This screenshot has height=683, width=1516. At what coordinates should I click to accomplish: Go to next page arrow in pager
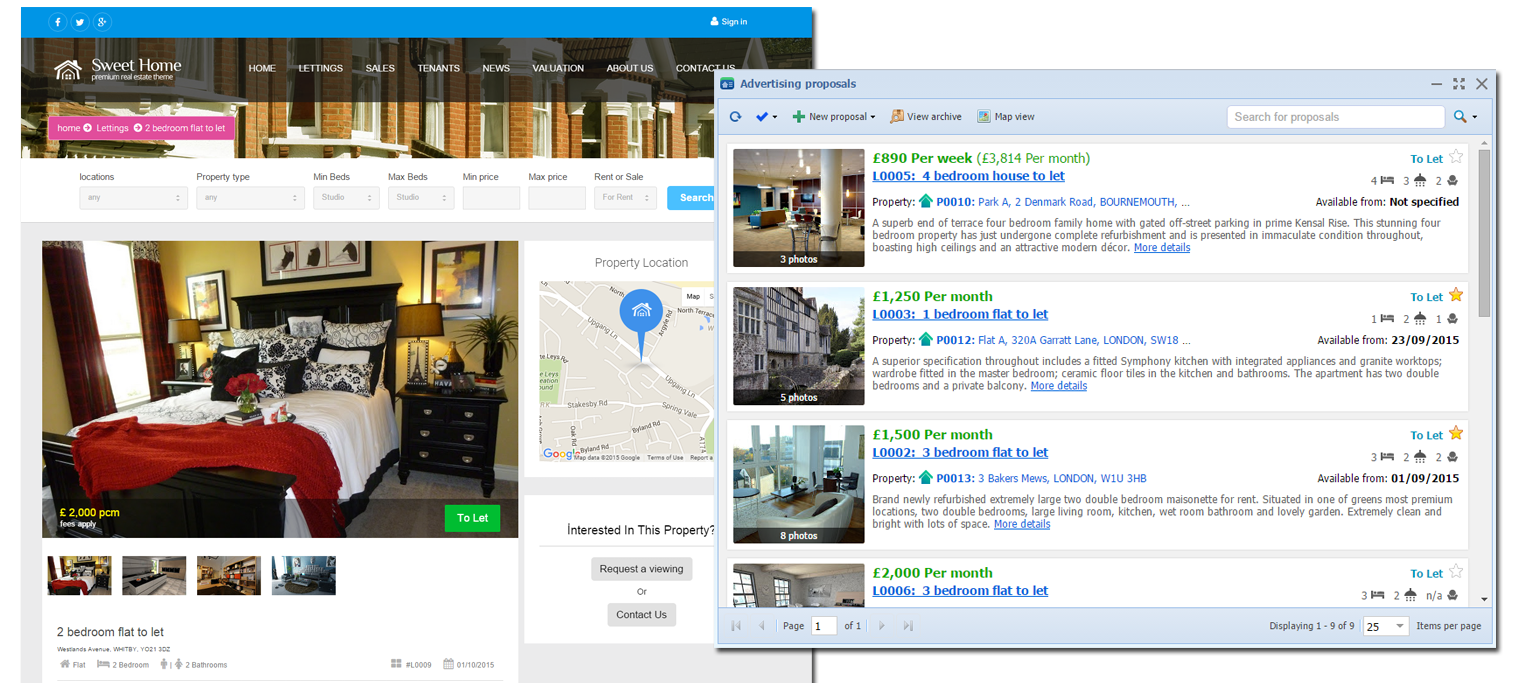coord(881,626)
